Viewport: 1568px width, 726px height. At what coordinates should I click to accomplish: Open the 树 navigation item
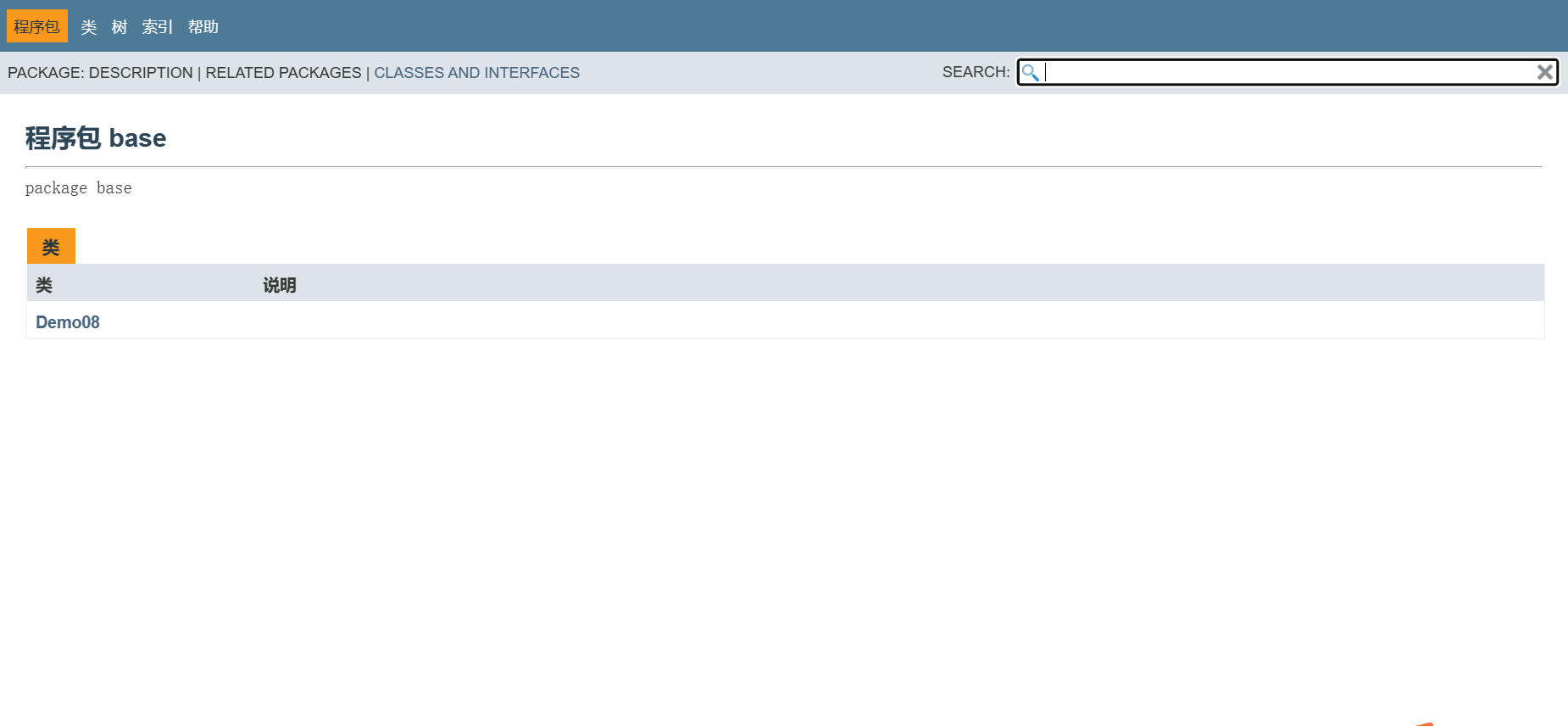pyautogui.click(x=120, y=27)
